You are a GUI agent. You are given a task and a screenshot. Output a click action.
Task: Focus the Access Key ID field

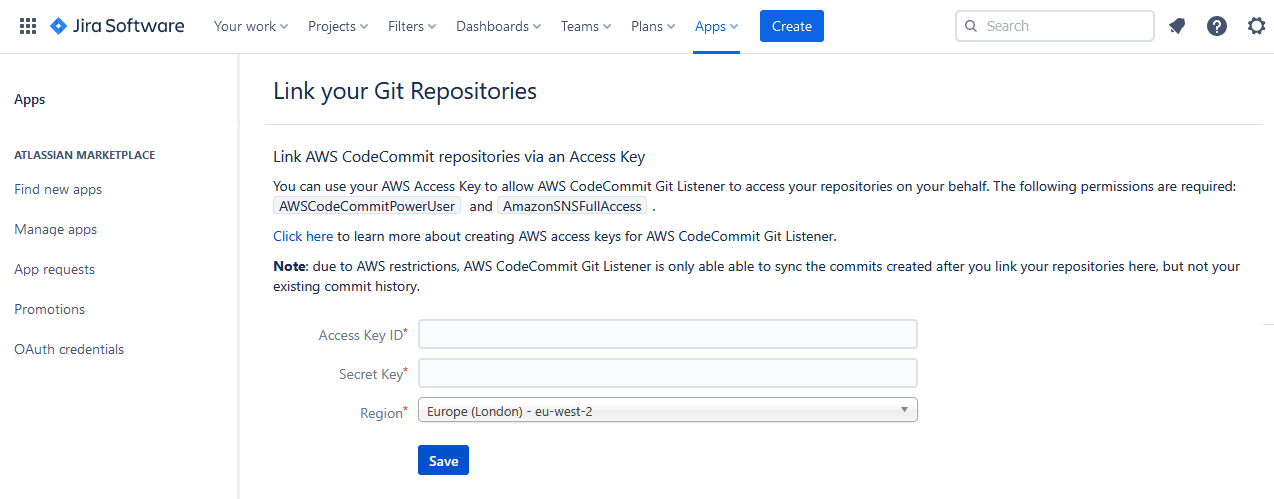pyautogui.click(x=668, y=334)
